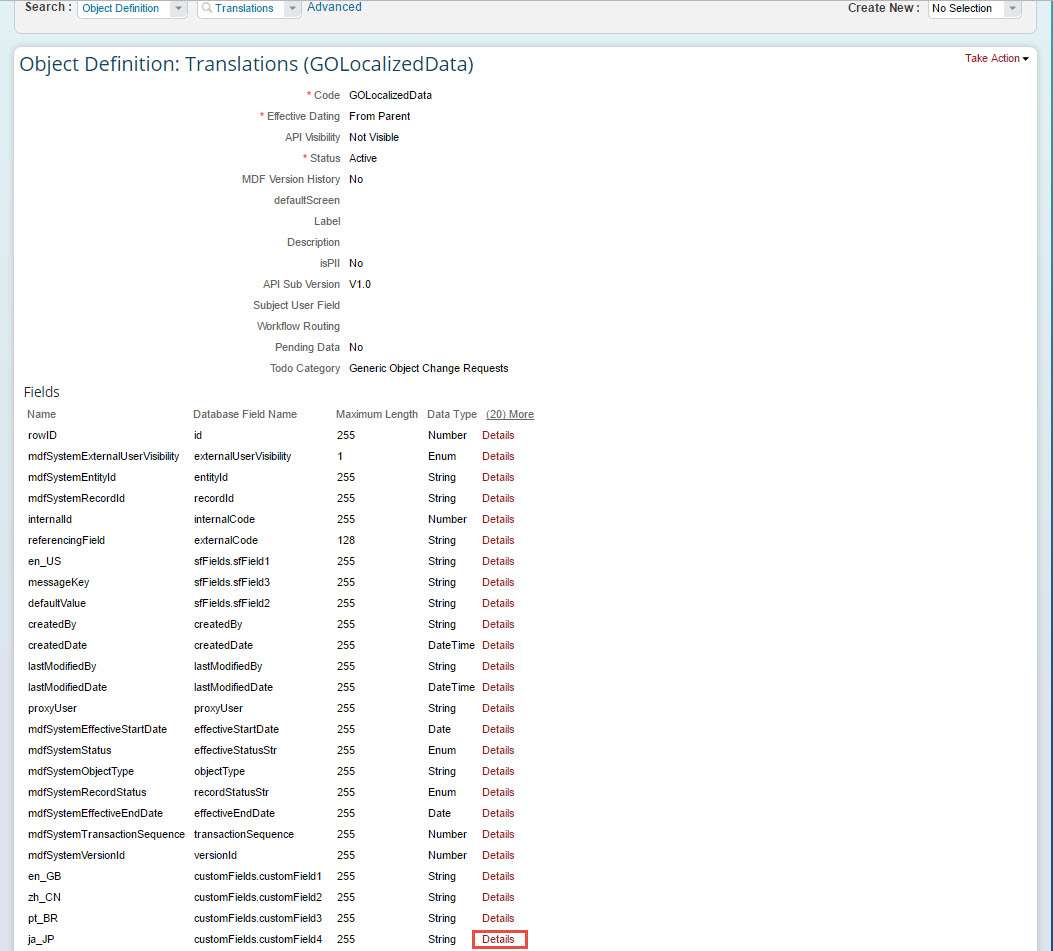Screen dimensions: 1053x951
Task: Select the pt_BR field name
Action: pyautogui.click(x=43, y=918)
